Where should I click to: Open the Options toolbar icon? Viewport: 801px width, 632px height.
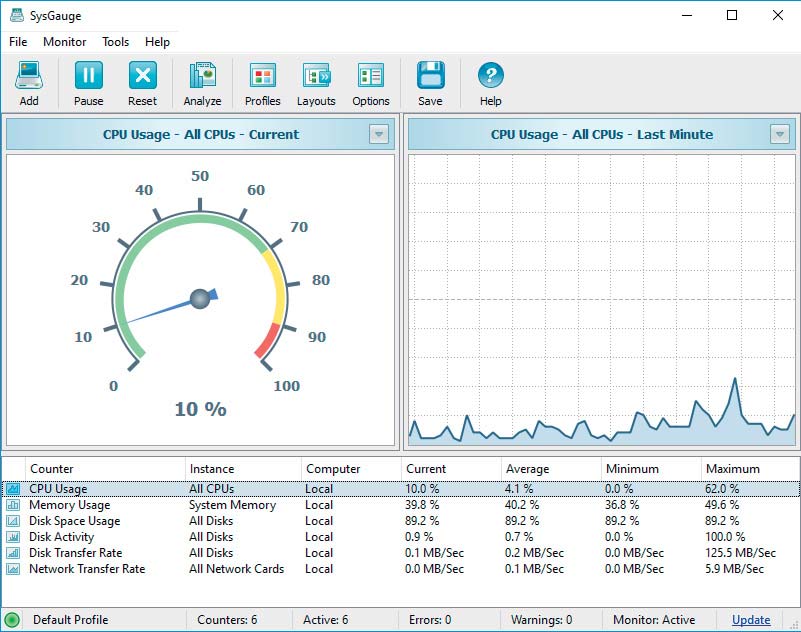point(371,76)
